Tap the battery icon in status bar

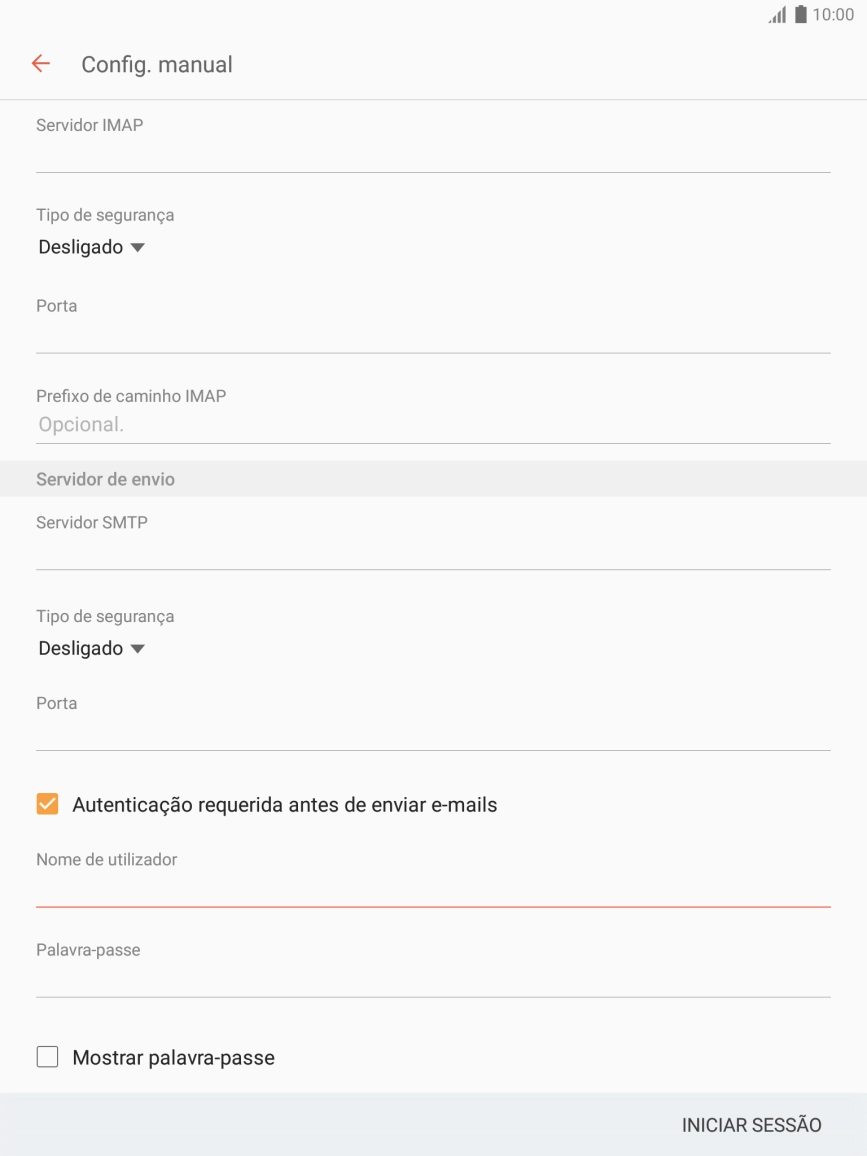coord(800,15)
